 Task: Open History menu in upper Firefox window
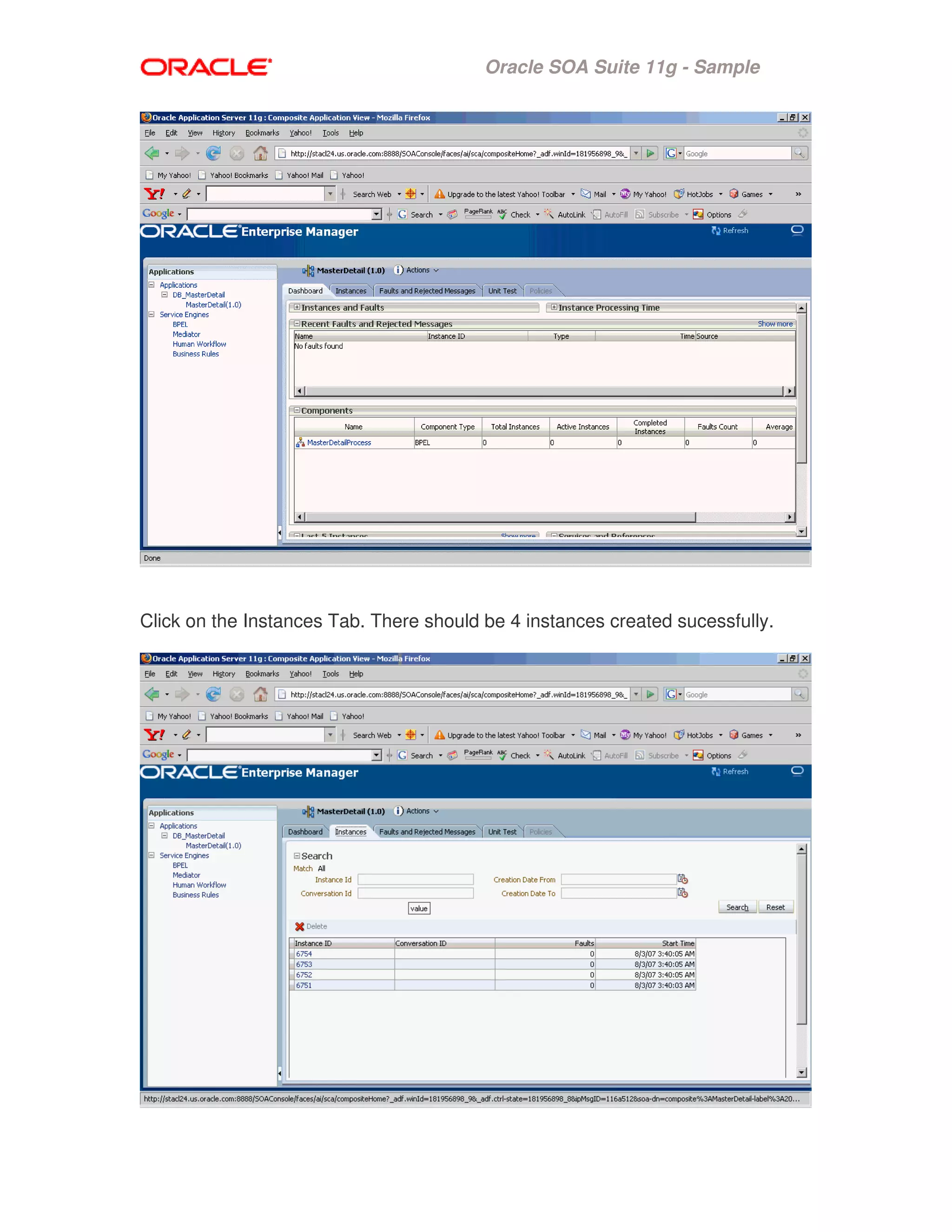pos(223,133)
